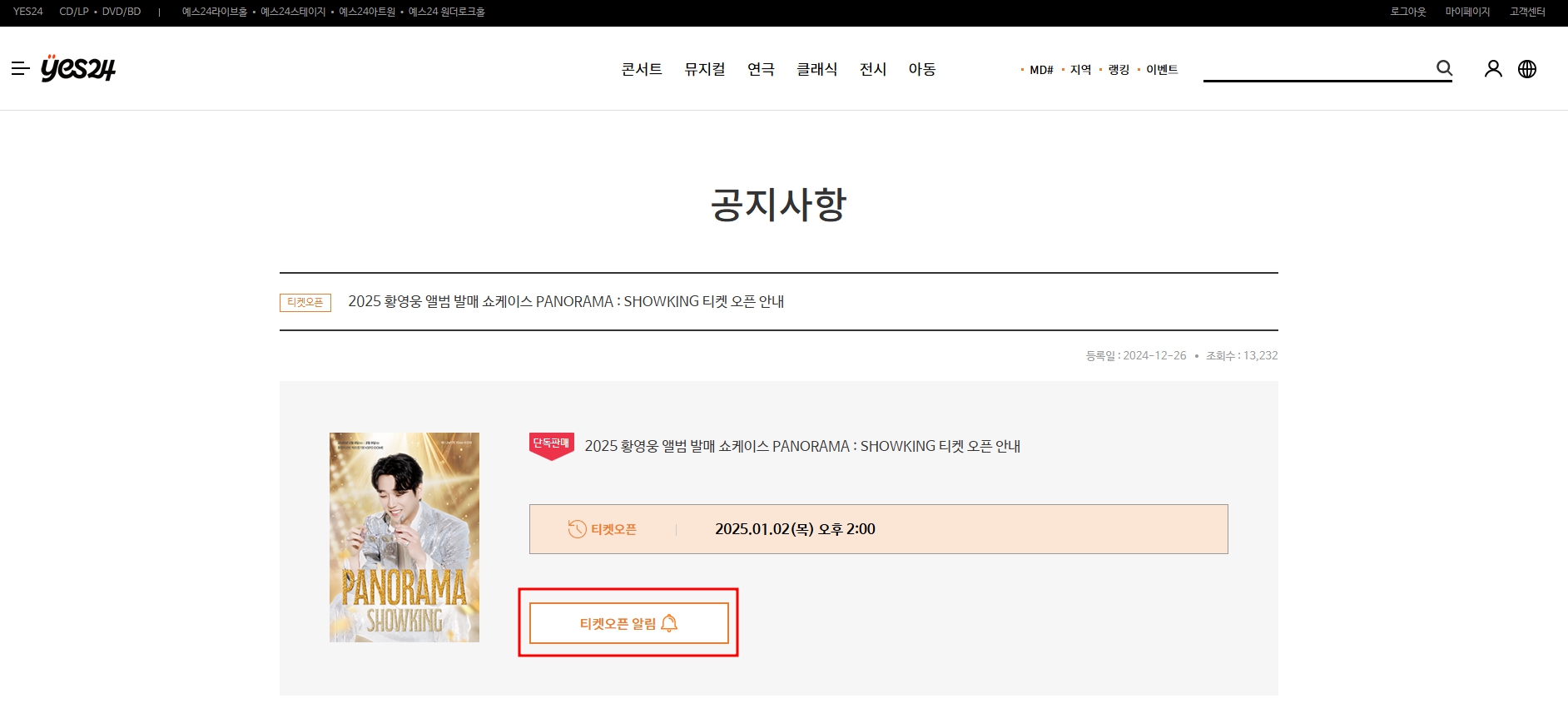Open 고객센터 in the top bar
The width and height of the screenshot is (1568, 723).
[x=1527, y=12]
